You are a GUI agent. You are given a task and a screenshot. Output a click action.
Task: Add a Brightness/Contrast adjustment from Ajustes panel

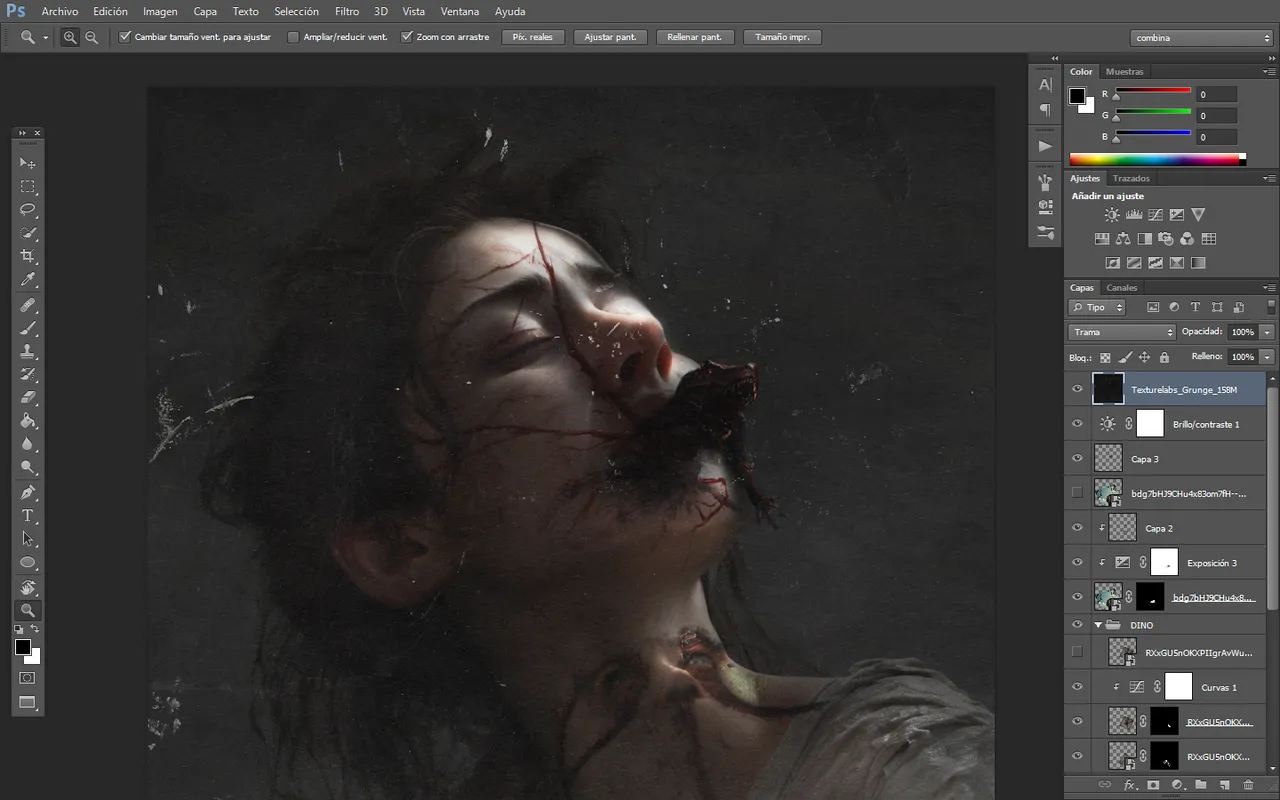click(x=1112, y=214)
